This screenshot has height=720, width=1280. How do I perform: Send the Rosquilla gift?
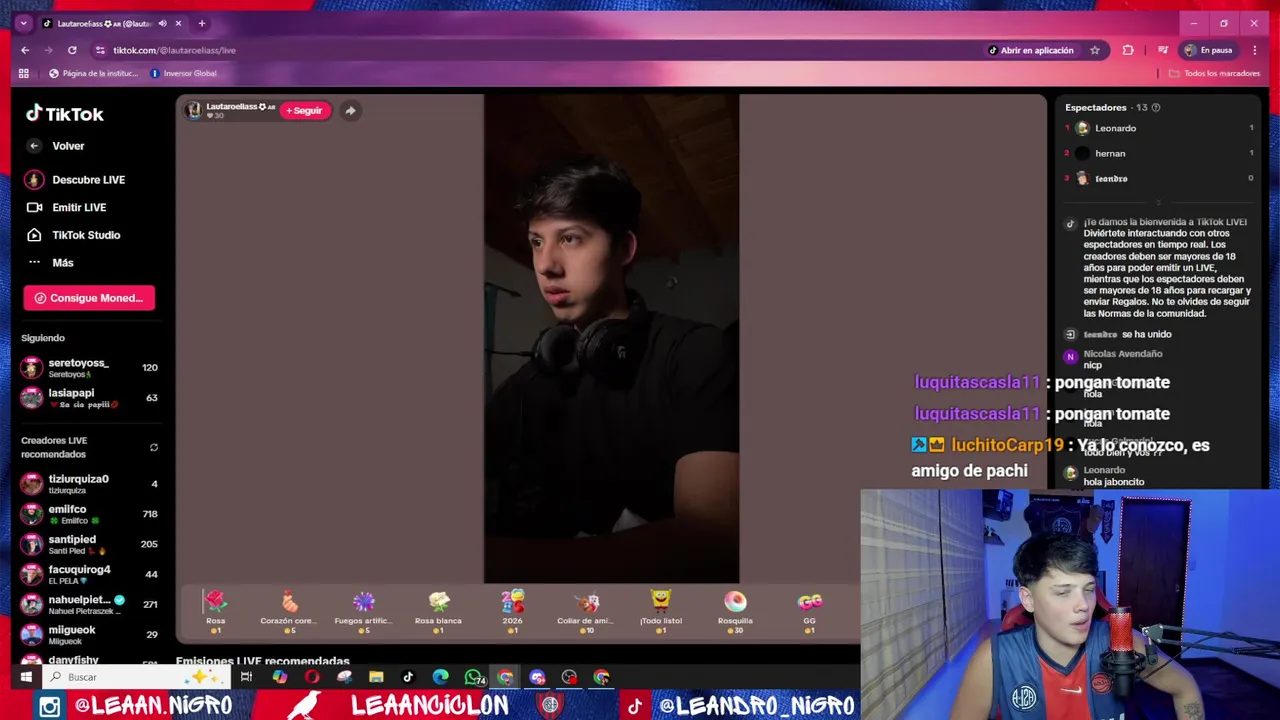tap(735, 612)
